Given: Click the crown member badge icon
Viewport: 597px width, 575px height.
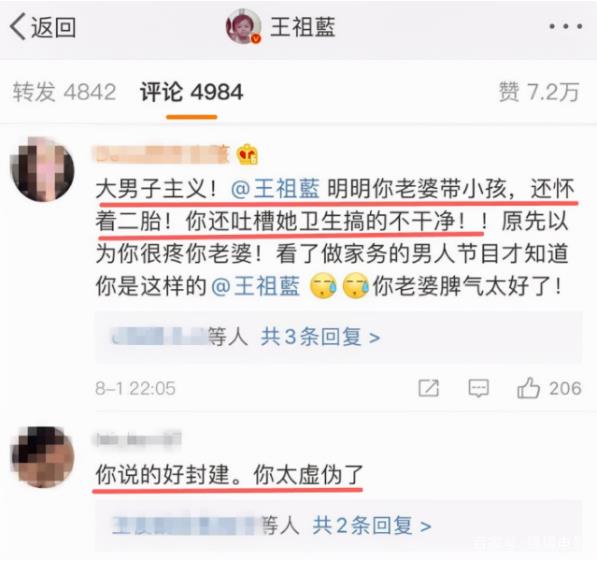Looking at the screenshot, I should click(247, 154).
